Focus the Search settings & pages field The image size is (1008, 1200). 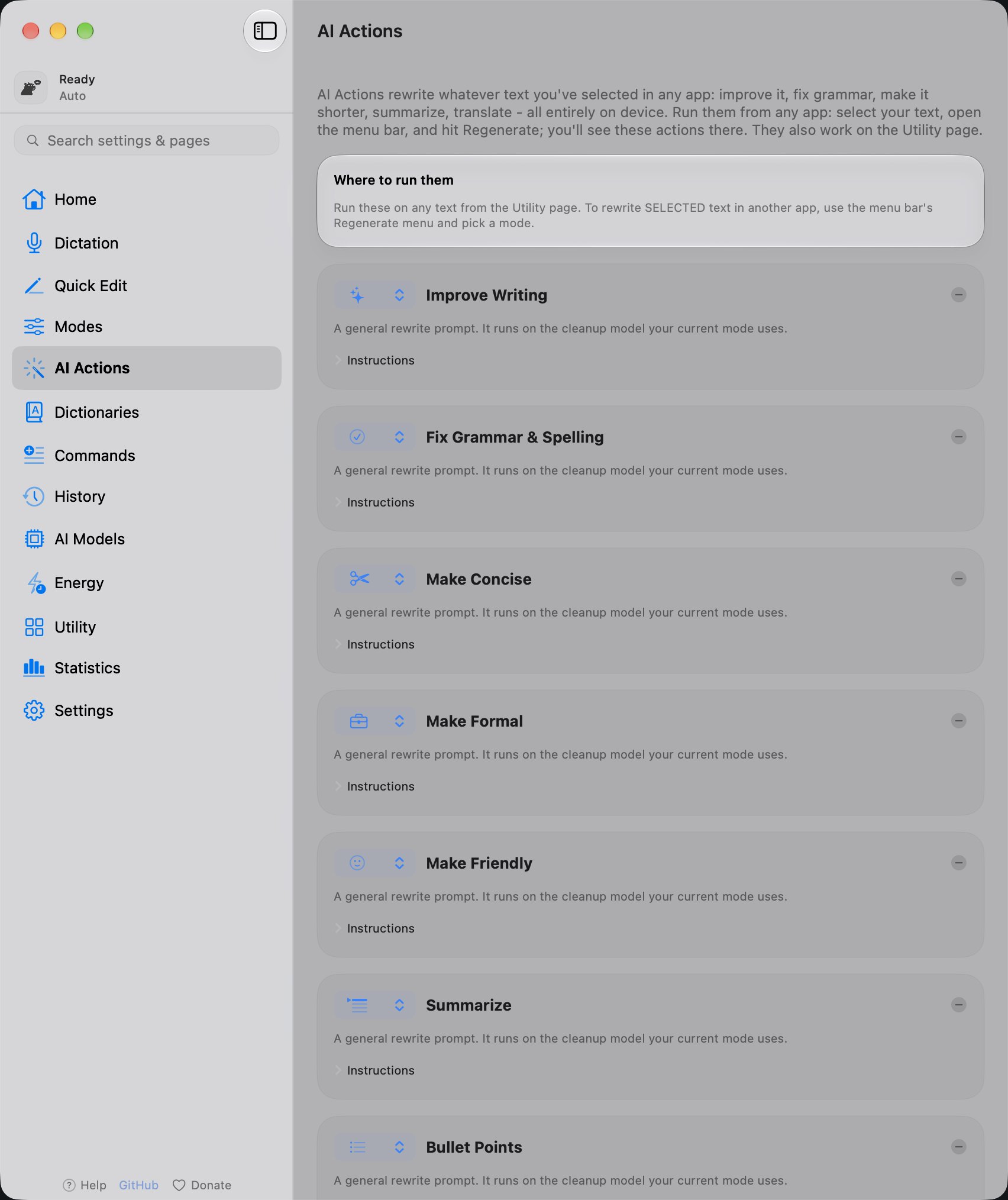[146, 140]
